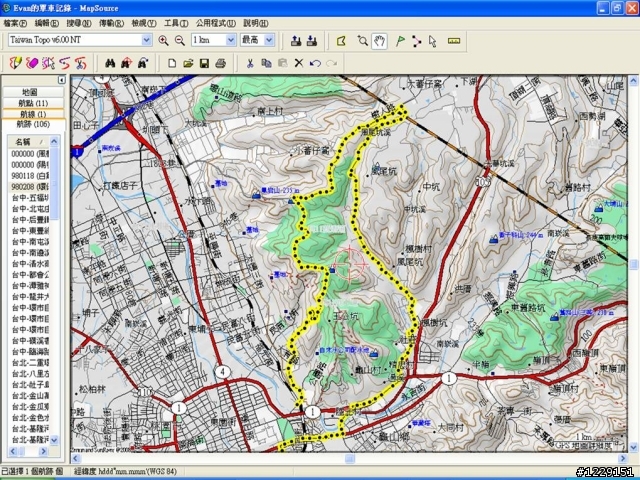Select the 台北-二重 track row

(x=29, y=363)
